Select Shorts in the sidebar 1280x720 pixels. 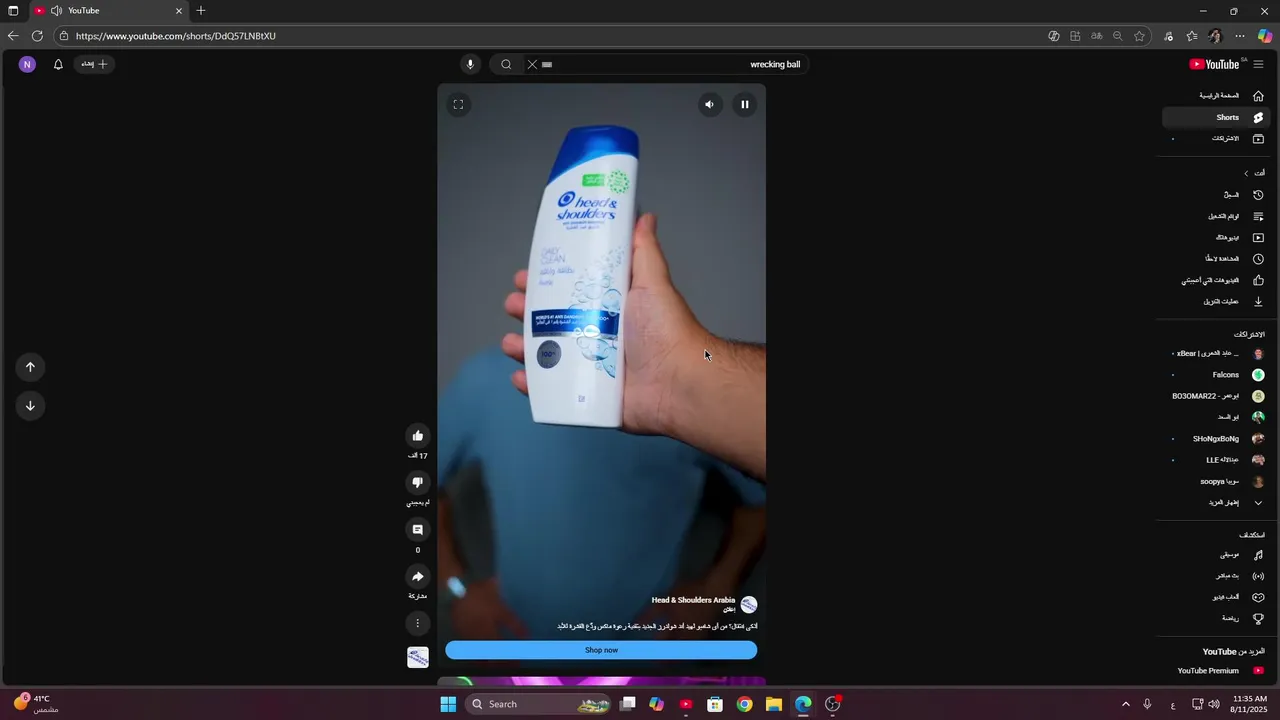coord(1217,117)
